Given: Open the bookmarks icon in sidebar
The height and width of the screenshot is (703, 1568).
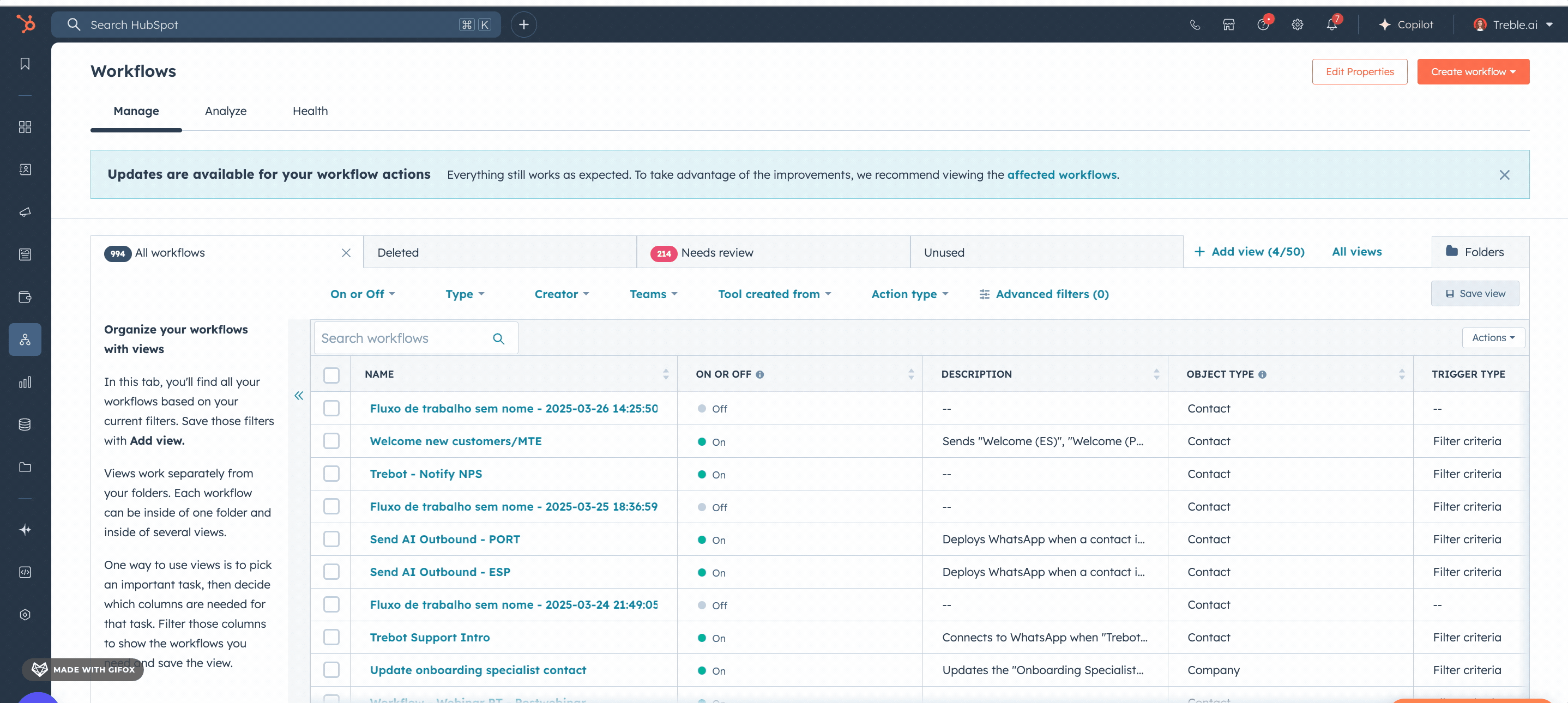Looking at the screenshot, I should 25,64.
